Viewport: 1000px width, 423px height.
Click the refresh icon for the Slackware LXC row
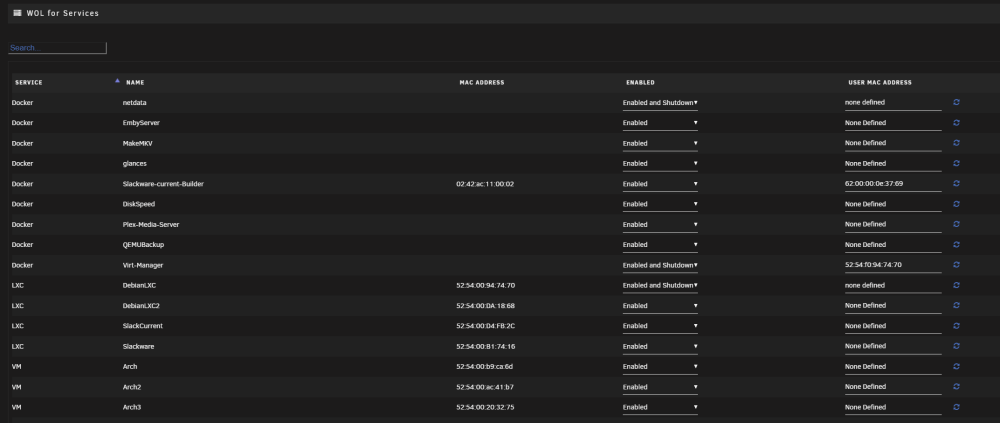[x=956, y=346]
